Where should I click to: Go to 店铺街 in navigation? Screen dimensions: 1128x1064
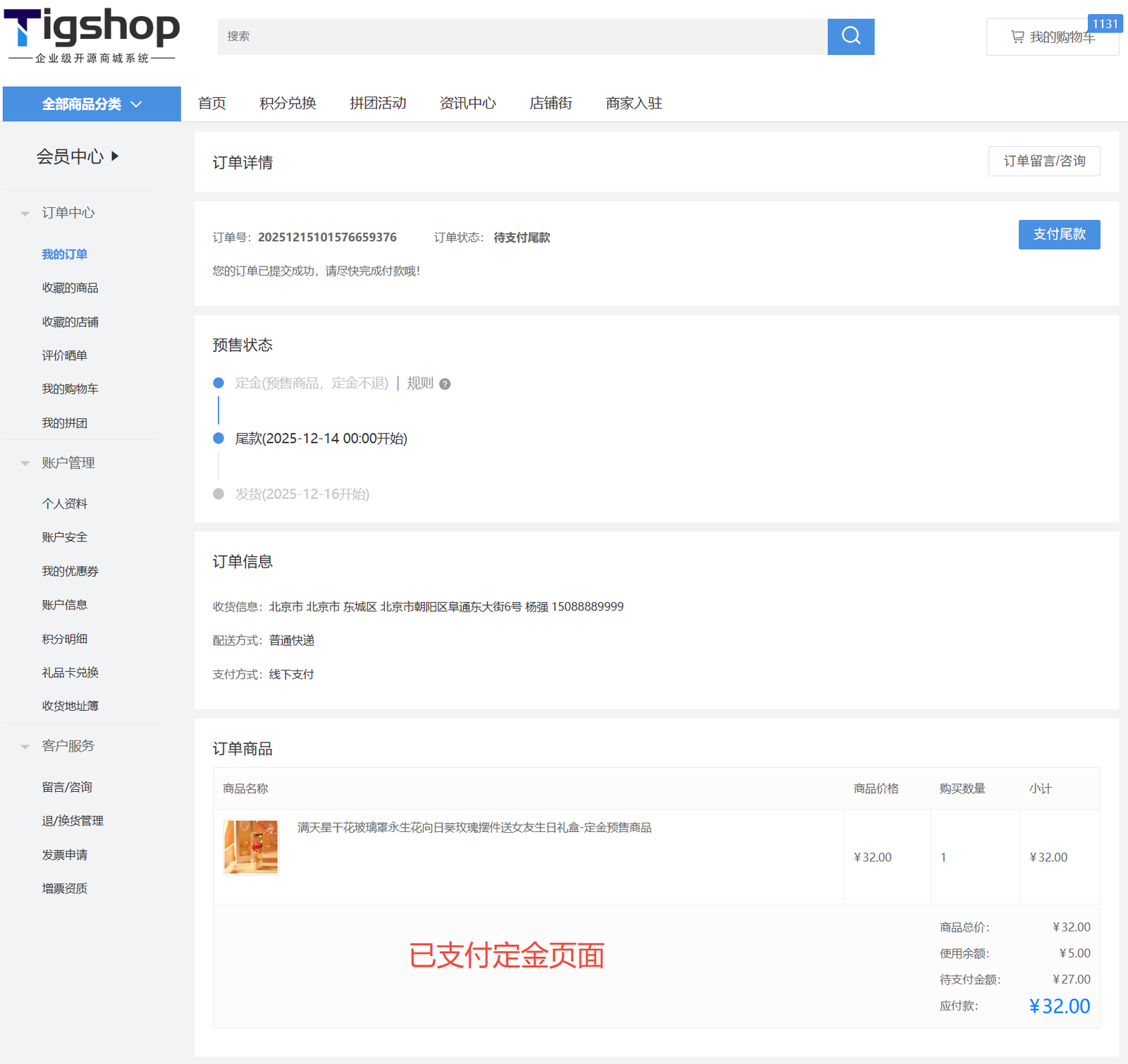click(x=551, y=104)
